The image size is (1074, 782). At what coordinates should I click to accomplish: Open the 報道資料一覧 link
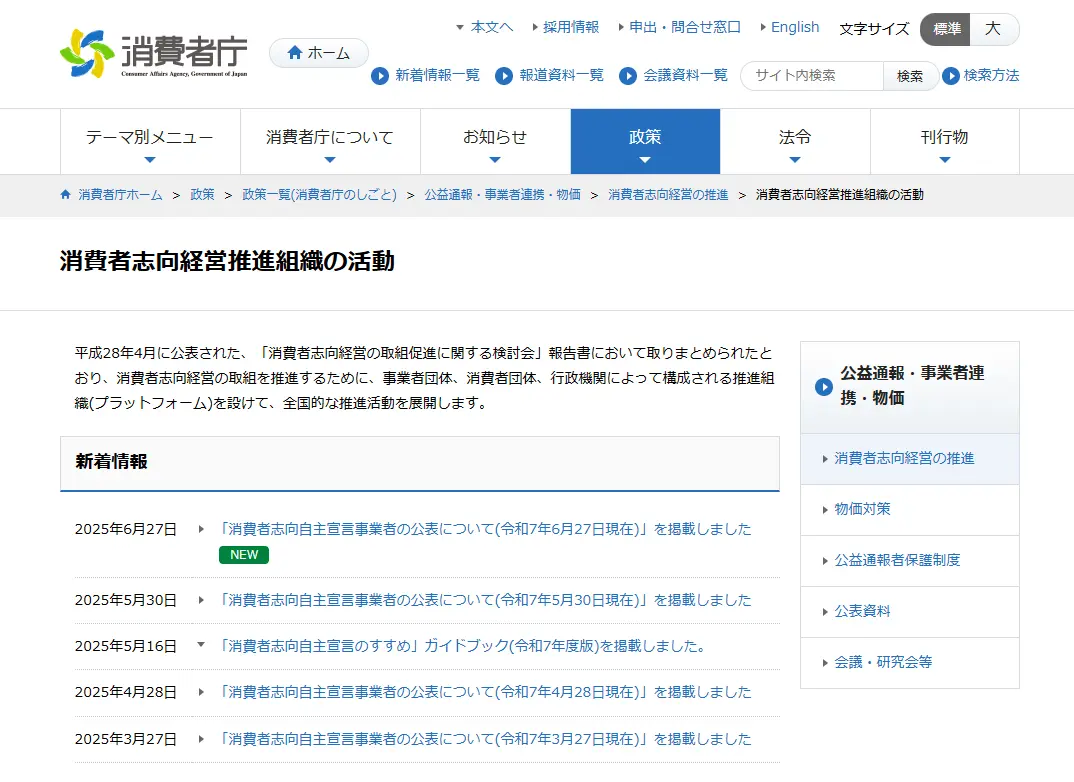coord(561,75)
